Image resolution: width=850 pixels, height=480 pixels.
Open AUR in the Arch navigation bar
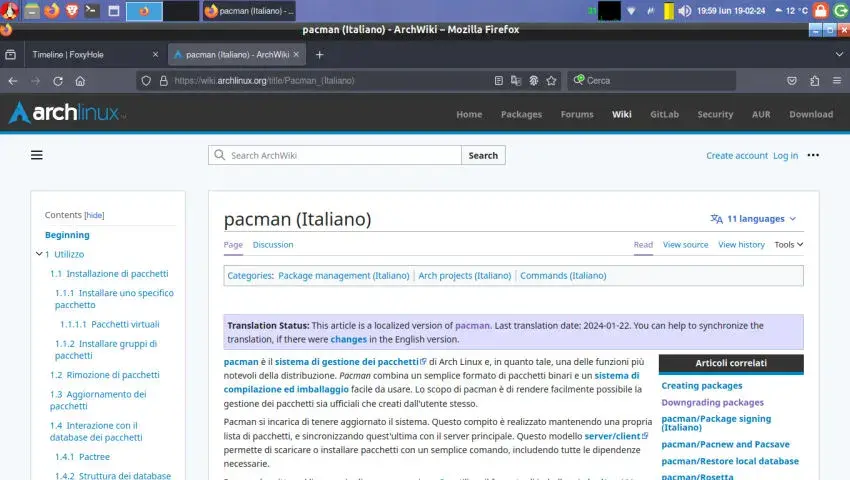tap(761, 114)
